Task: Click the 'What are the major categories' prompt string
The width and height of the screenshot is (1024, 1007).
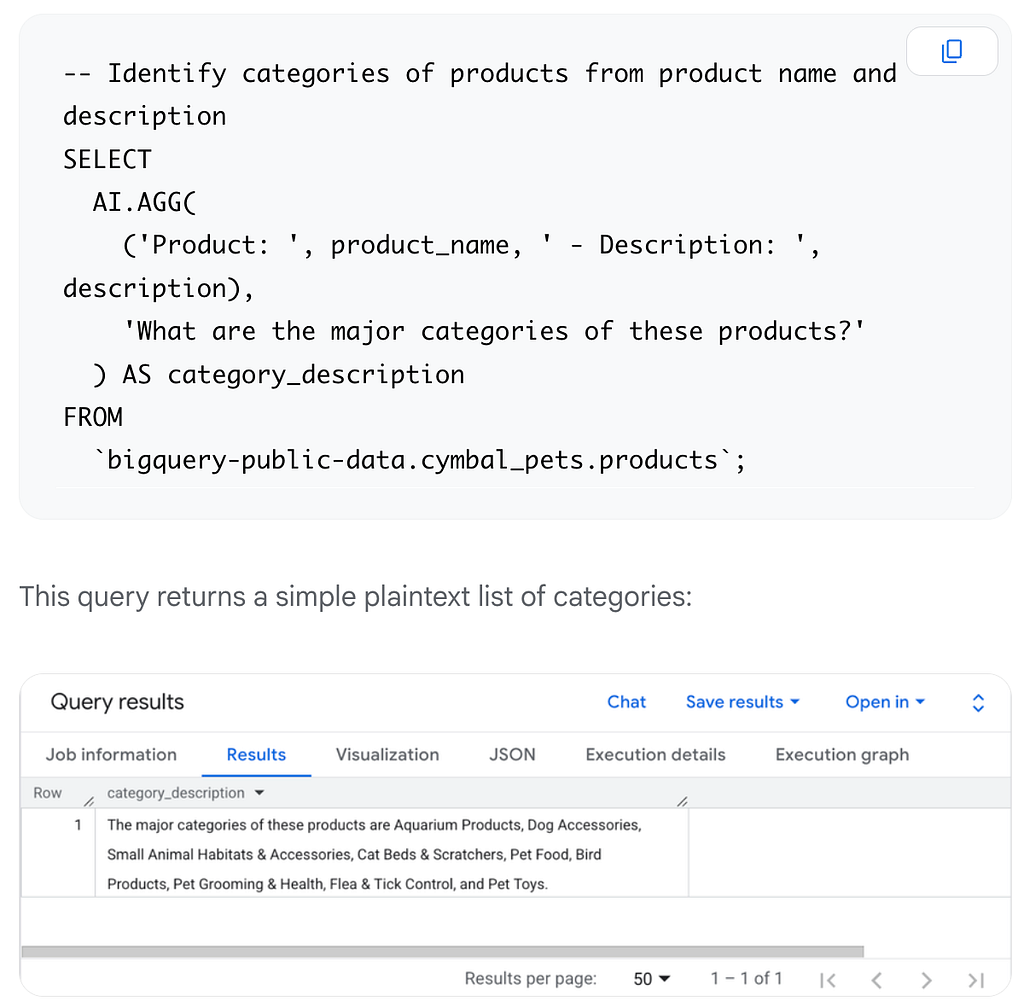Action: [x=494, y=331]
